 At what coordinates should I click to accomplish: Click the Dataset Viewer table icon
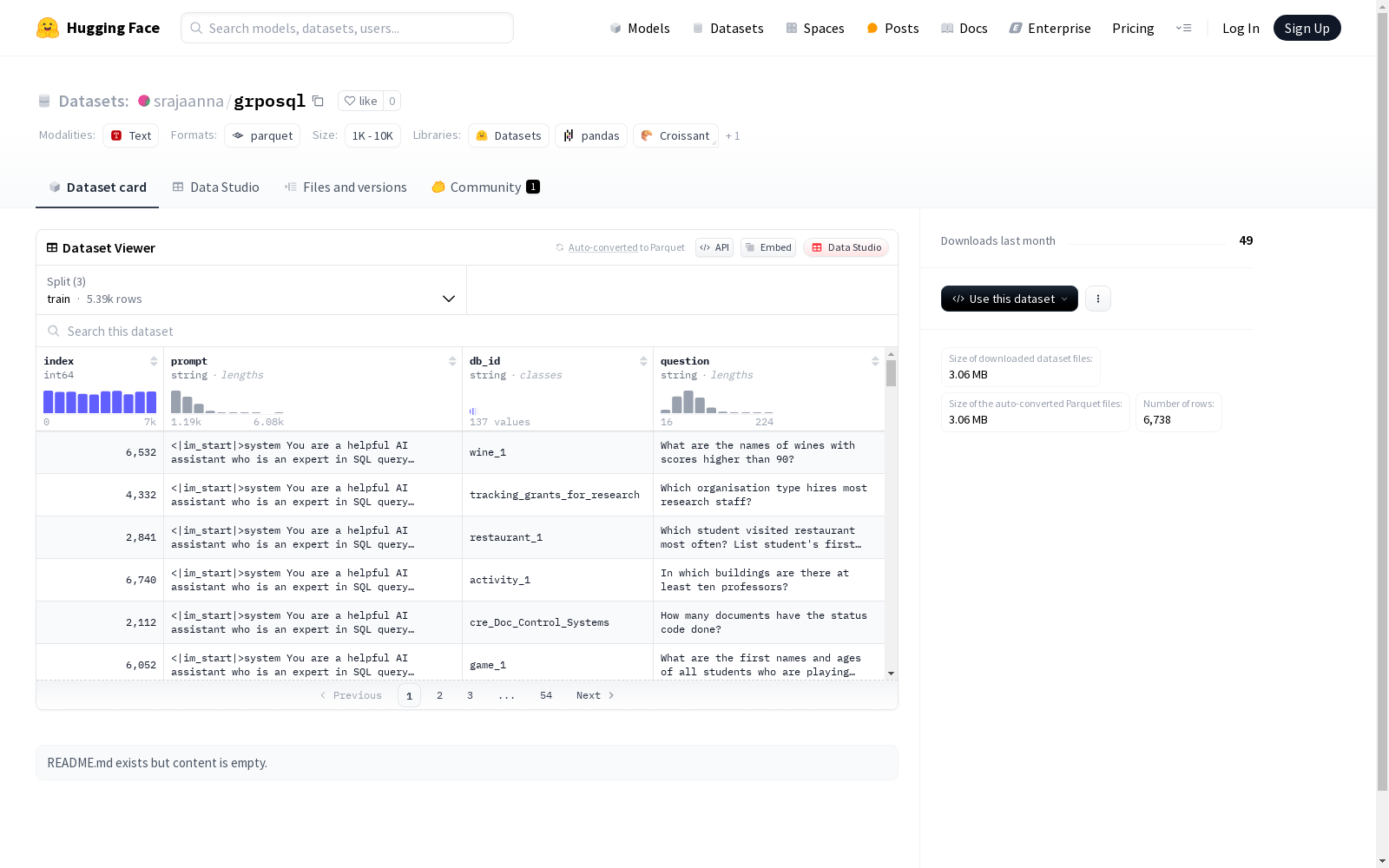point(52,247)
